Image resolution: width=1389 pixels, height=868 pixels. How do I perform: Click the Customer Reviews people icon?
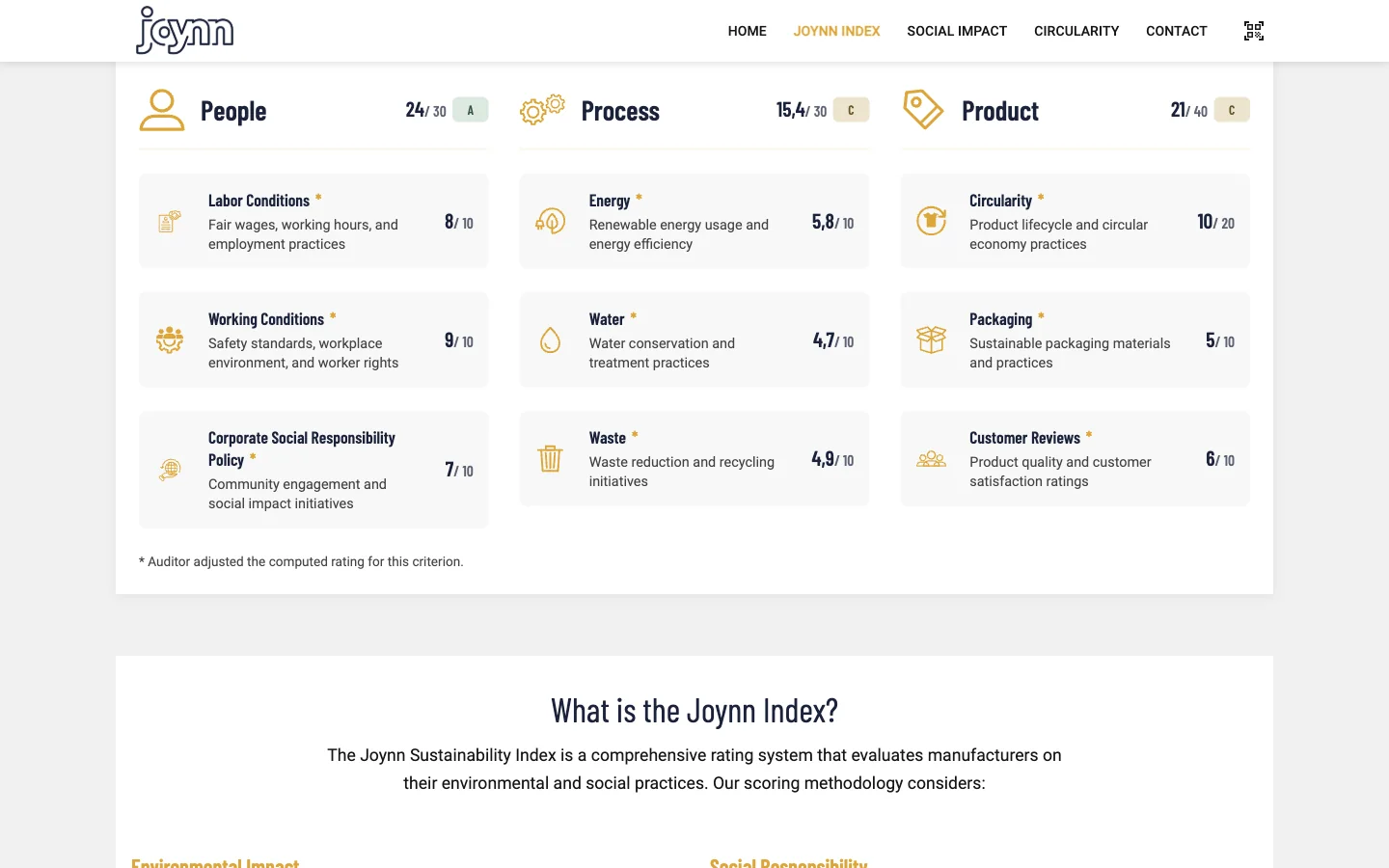[x=931, y=459]
